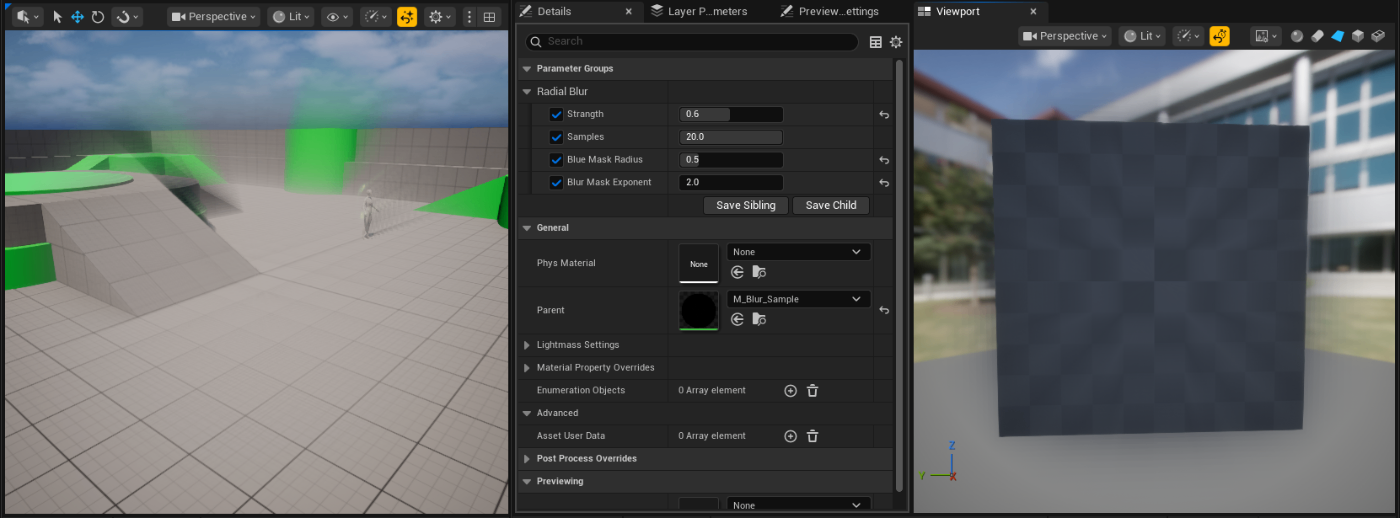Click the sphere preview mesh icon
This screenshot has width=1400, height=518.
coord(1297,36)
